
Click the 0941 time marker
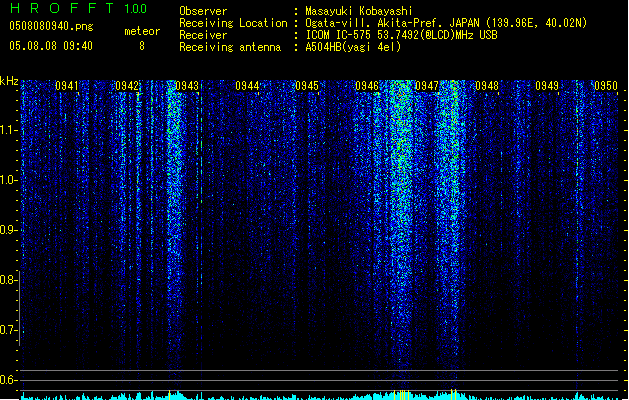pos(67,86)
